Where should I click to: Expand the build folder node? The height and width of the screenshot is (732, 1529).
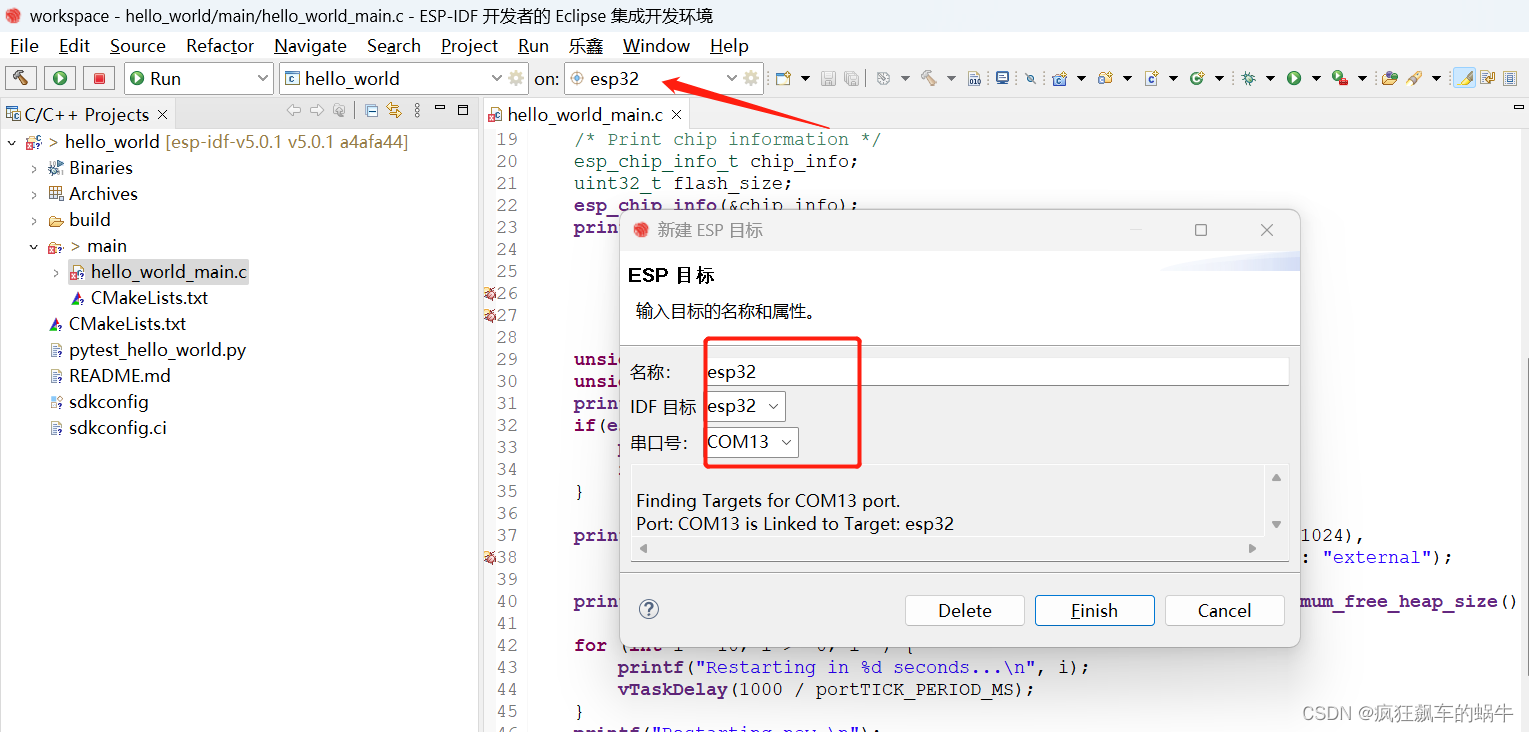coord(34,220)
